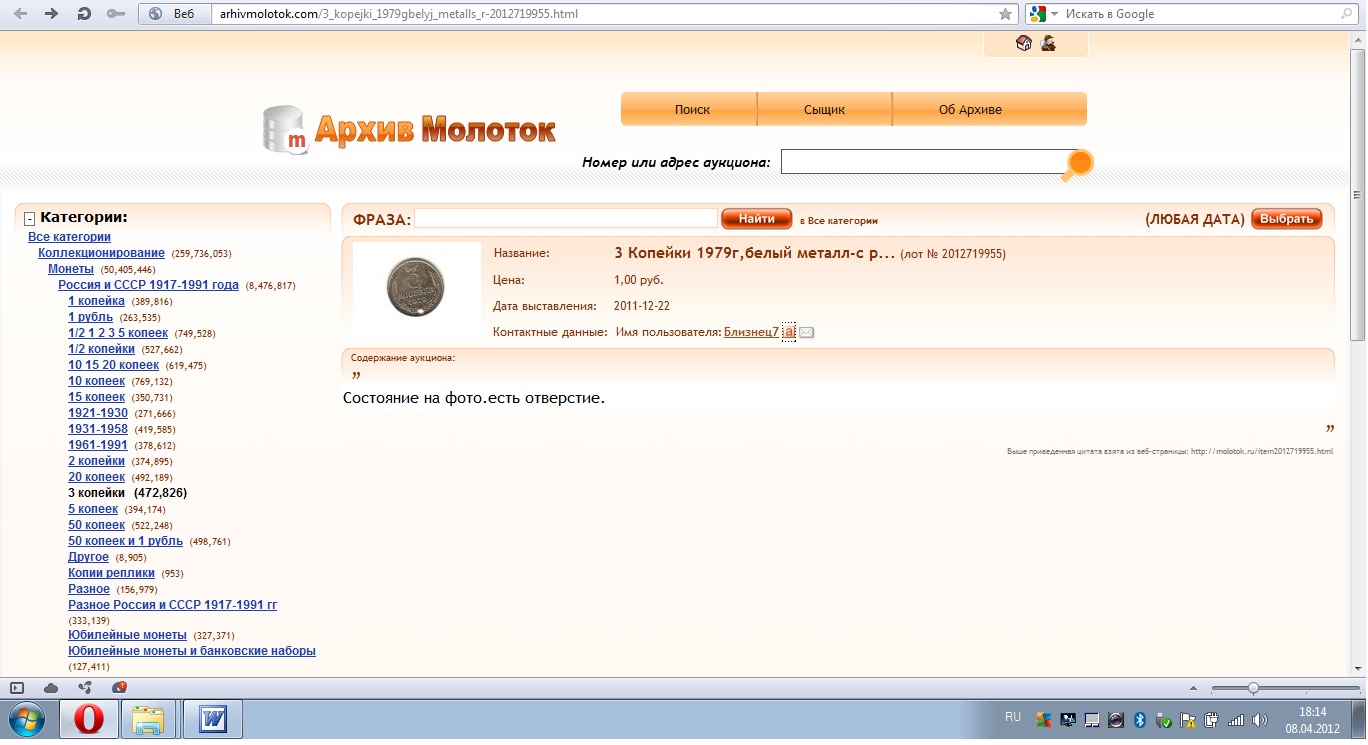Click the page zoom slider handle
Image resolution: width=1368 pixels, height=745 pixels.
1253,687
